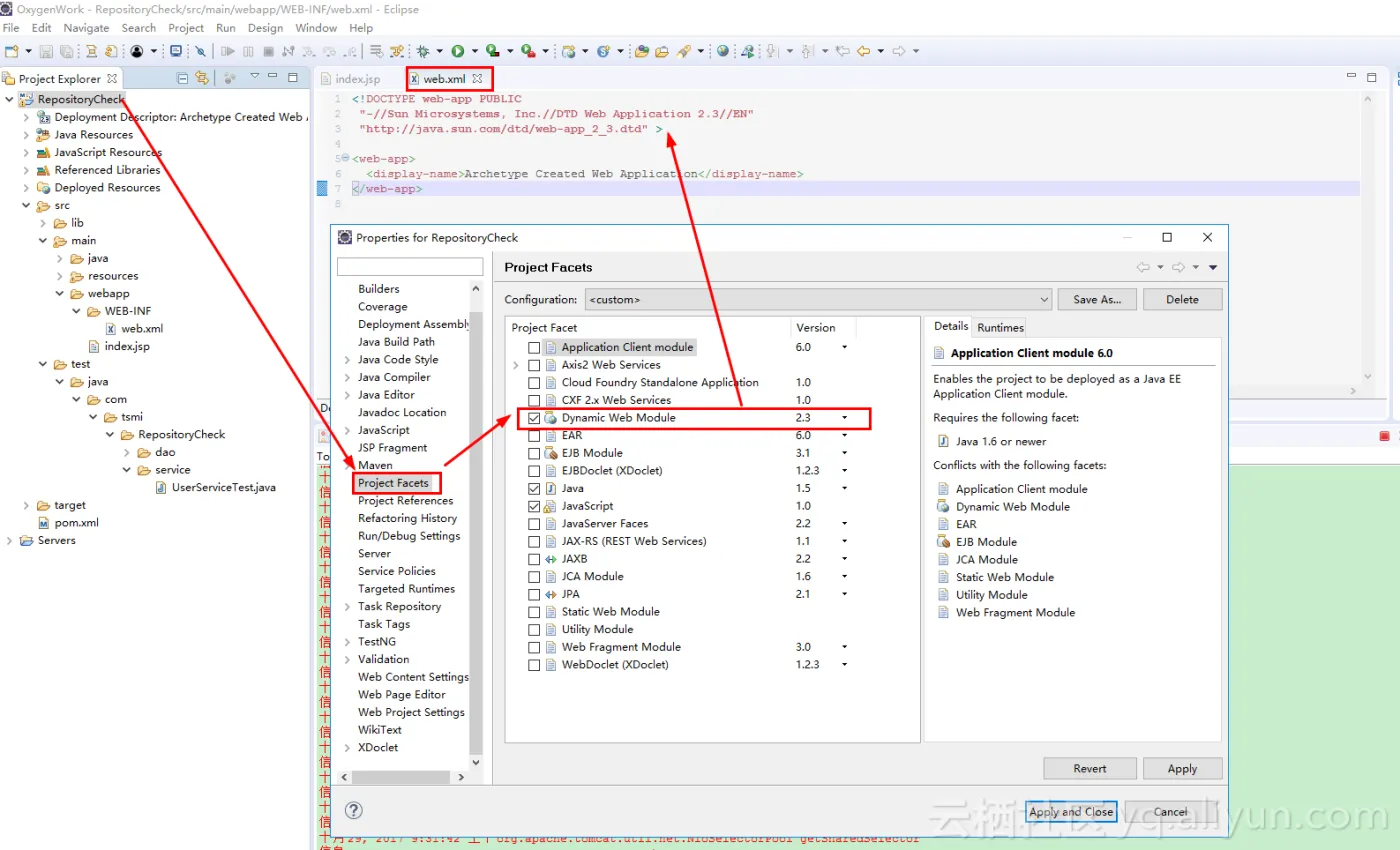Image resolution: width=1400 pixels, height=850 pixels.
Task: Click the Apply button
Action: (x=1182, y=769)
